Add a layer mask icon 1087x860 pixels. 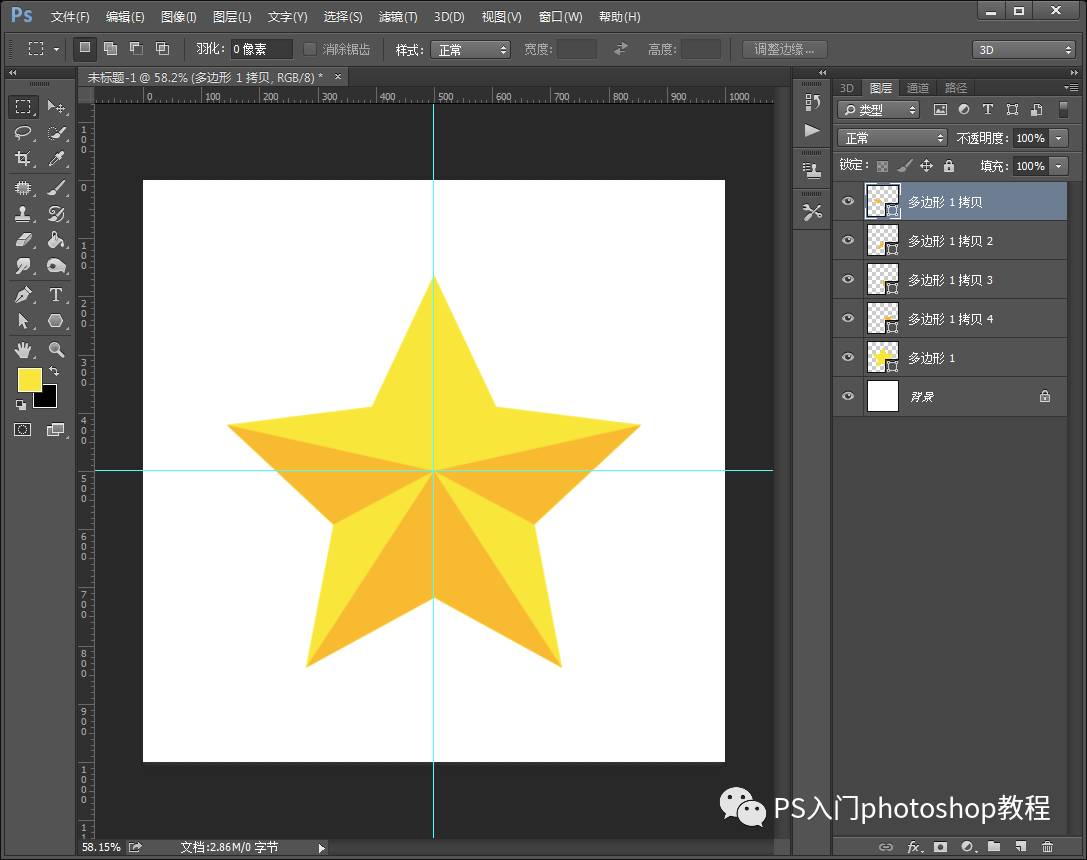940,846
